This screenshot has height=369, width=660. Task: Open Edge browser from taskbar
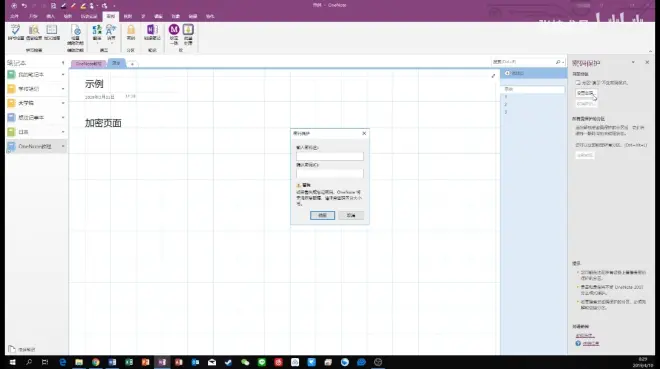63,362
